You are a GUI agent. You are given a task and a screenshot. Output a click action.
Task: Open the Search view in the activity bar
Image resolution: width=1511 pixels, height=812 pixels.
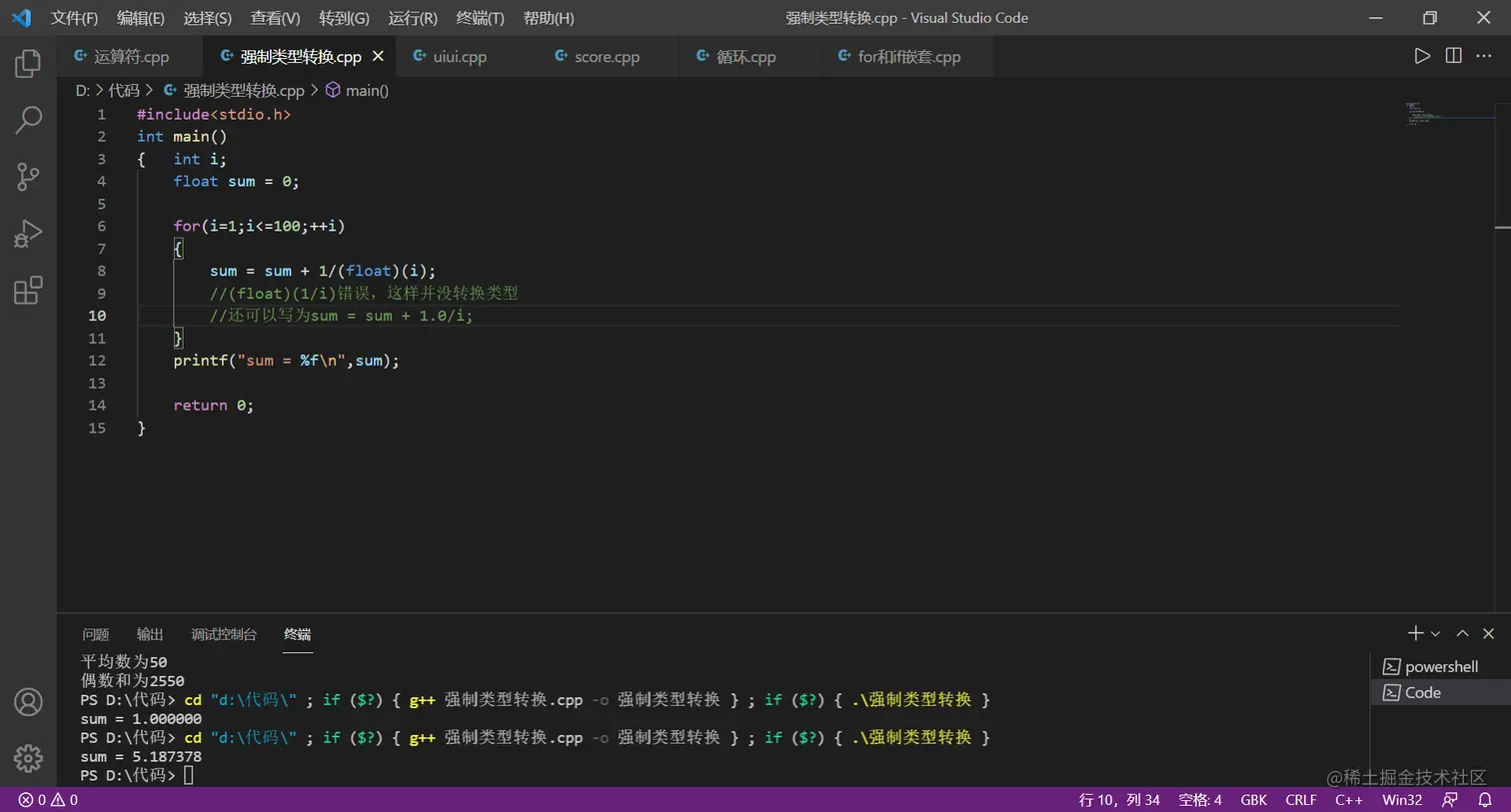pyautogui.click(x=27, y=119)
